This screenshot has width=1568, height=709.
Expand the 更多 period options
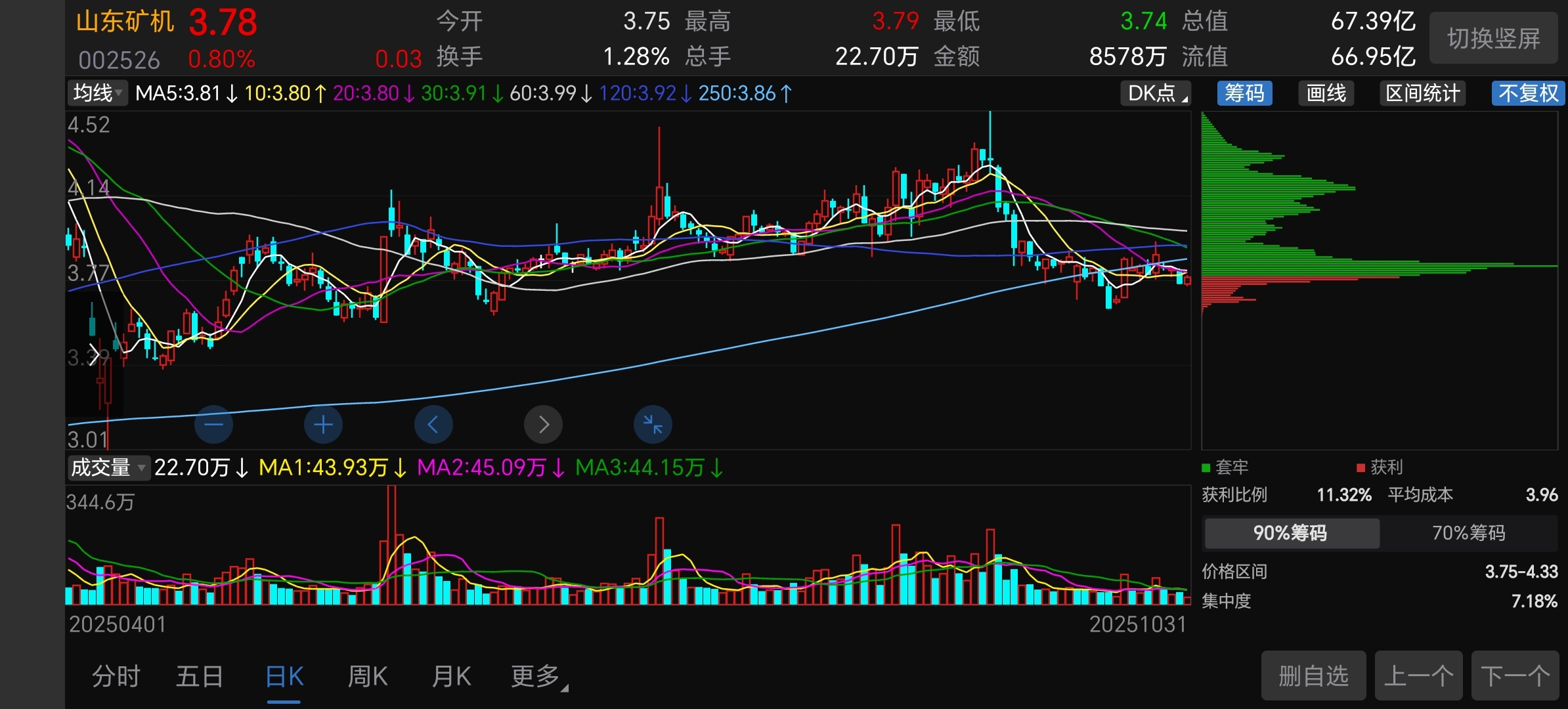click(x=538, y=676)
